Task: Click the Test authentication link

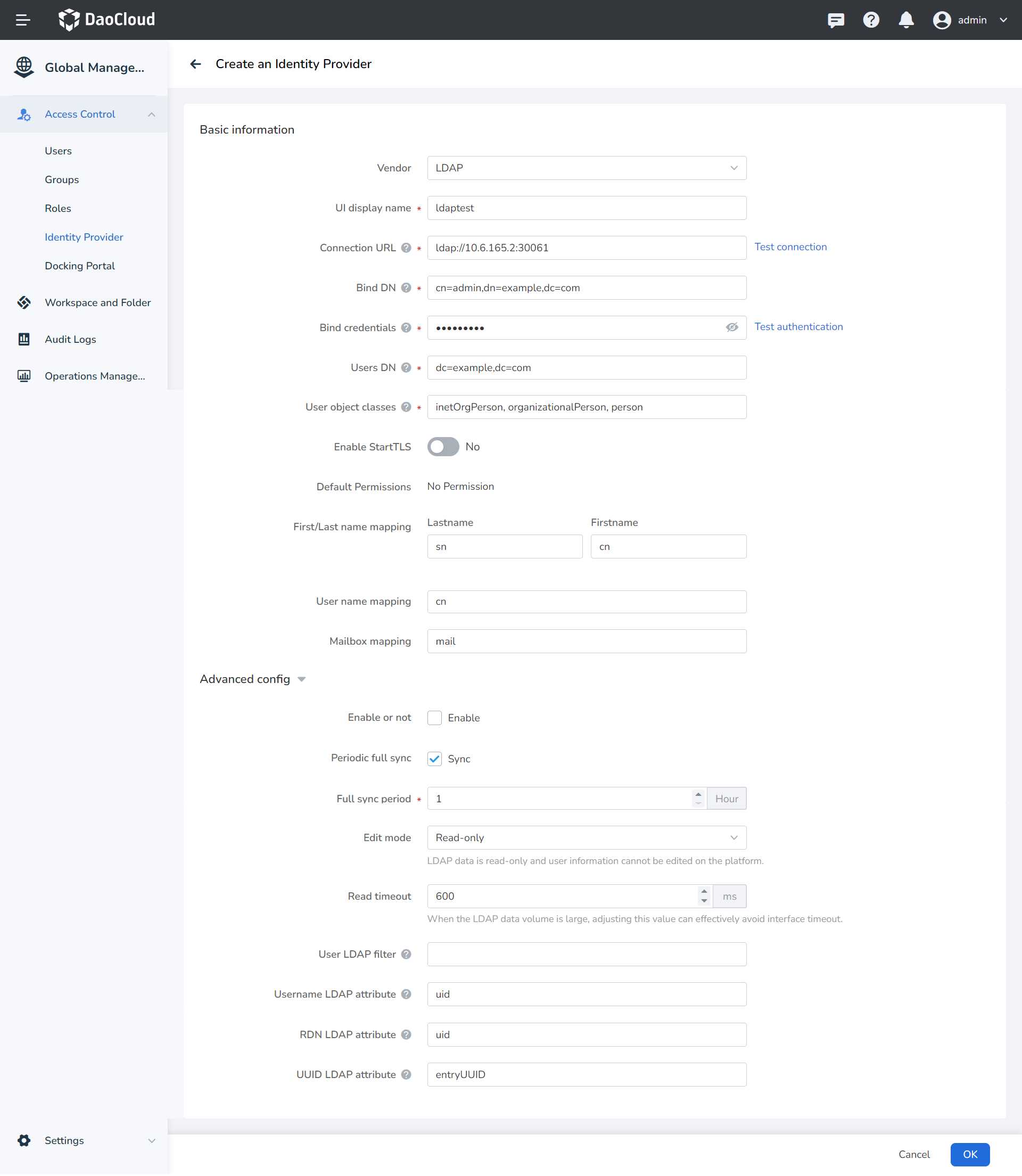Action: click(x=798, y=326)
